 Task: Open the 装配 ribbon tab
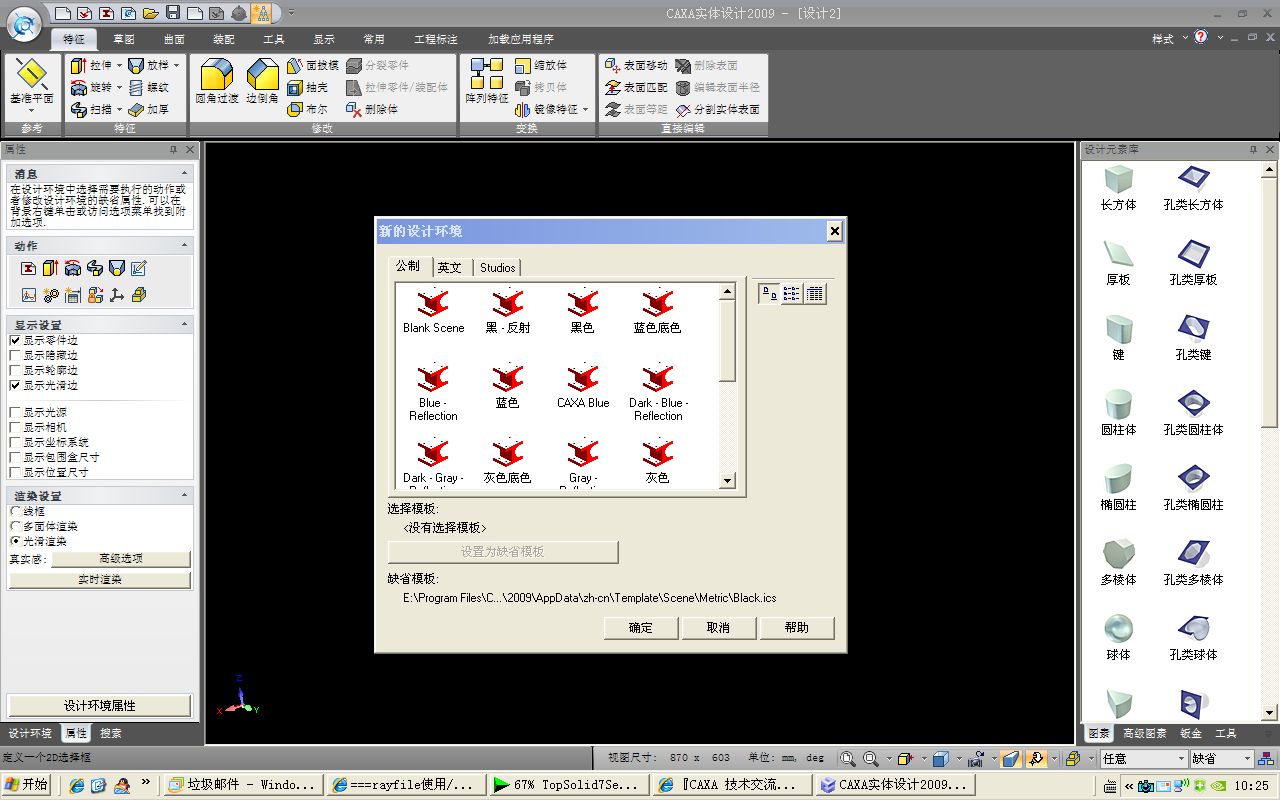[x=224, y=39]
